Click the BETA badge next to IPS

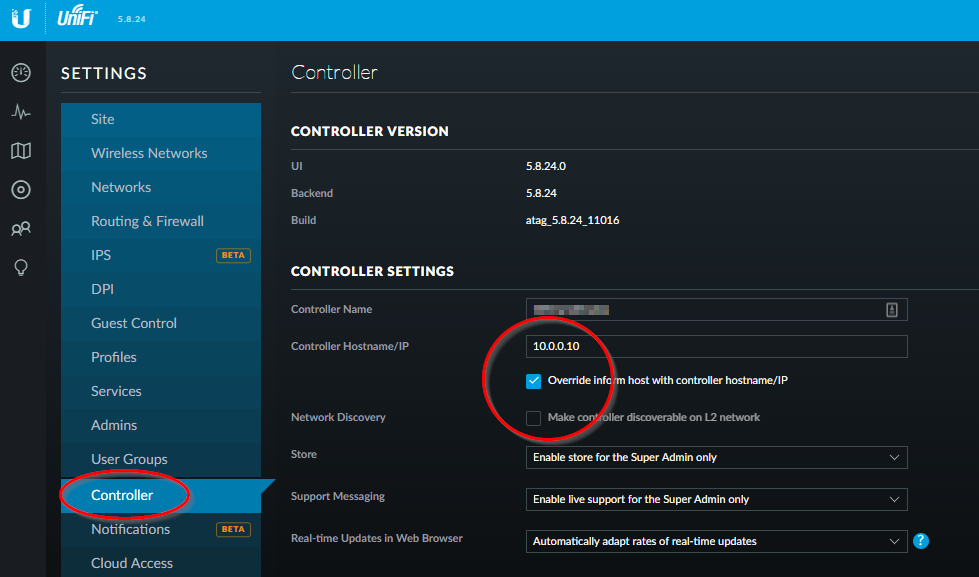click(233, 255)
